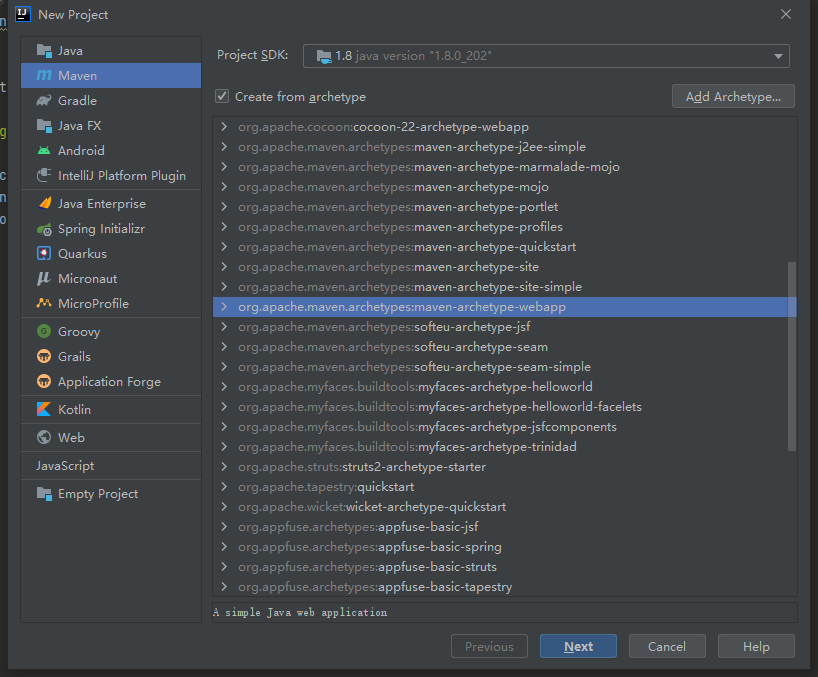
Task: Expand the maven-archetype-webapp node
Action: click(224, 307)
